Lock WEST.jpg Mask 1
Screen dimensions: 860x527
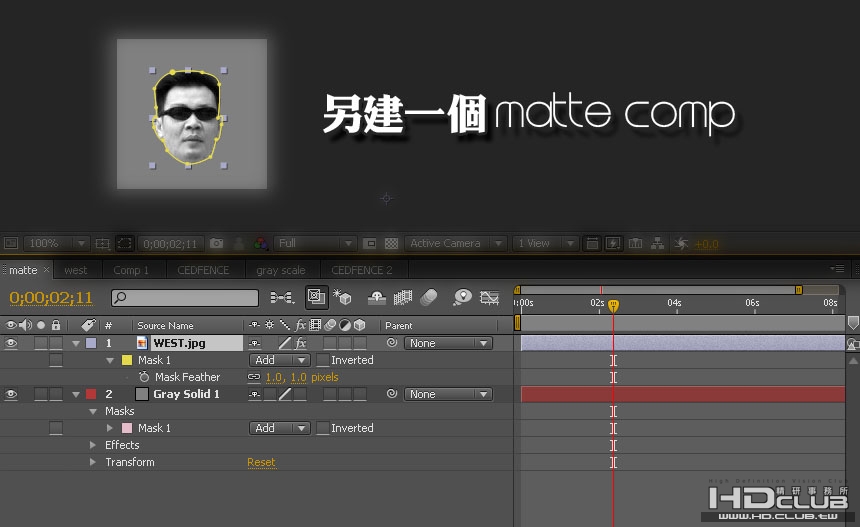[56, 360]
